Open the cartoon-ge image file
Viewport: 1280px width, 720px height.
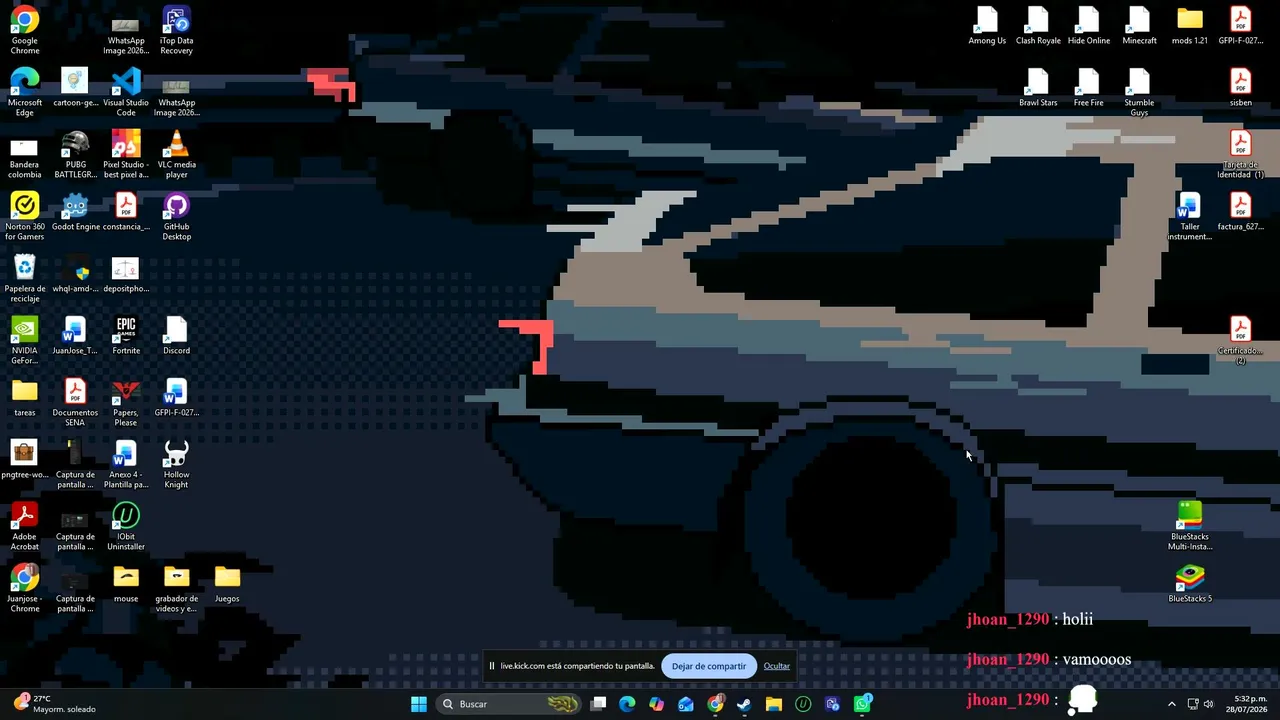[x=75, y=88]
